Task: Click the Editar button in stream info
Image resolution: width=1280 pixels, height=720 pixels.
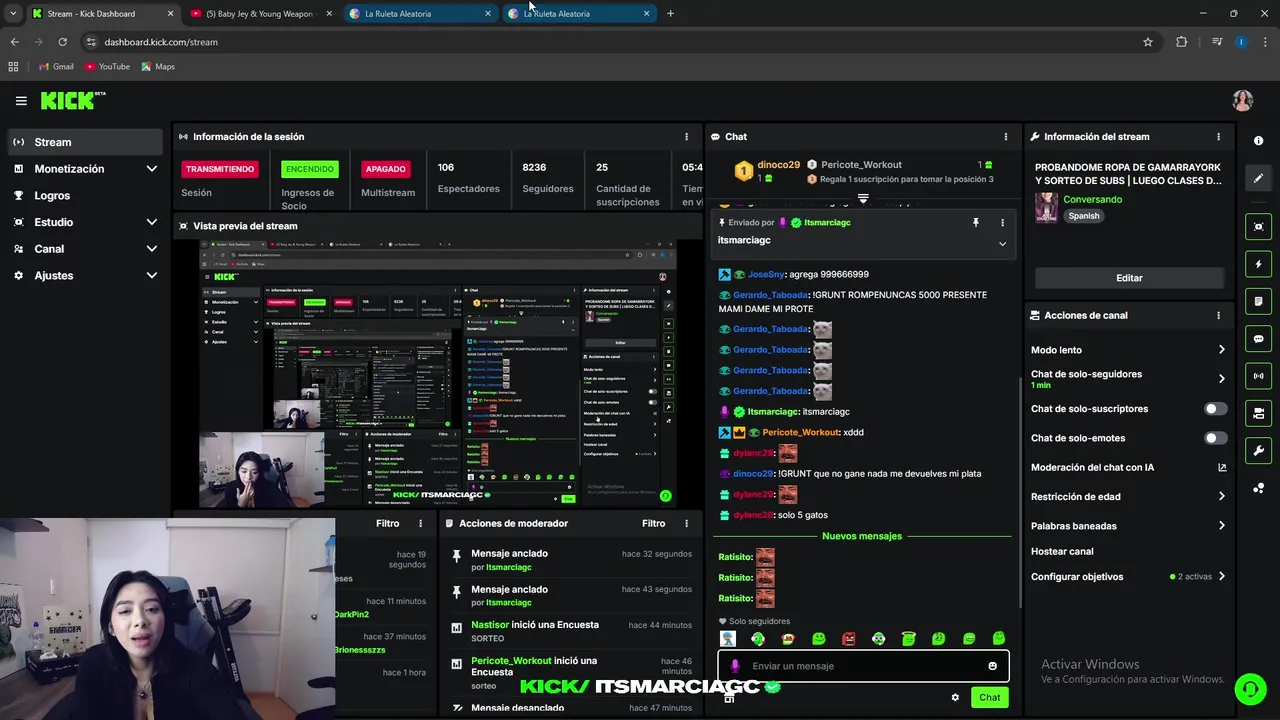Action: (x=1129, y=278)
